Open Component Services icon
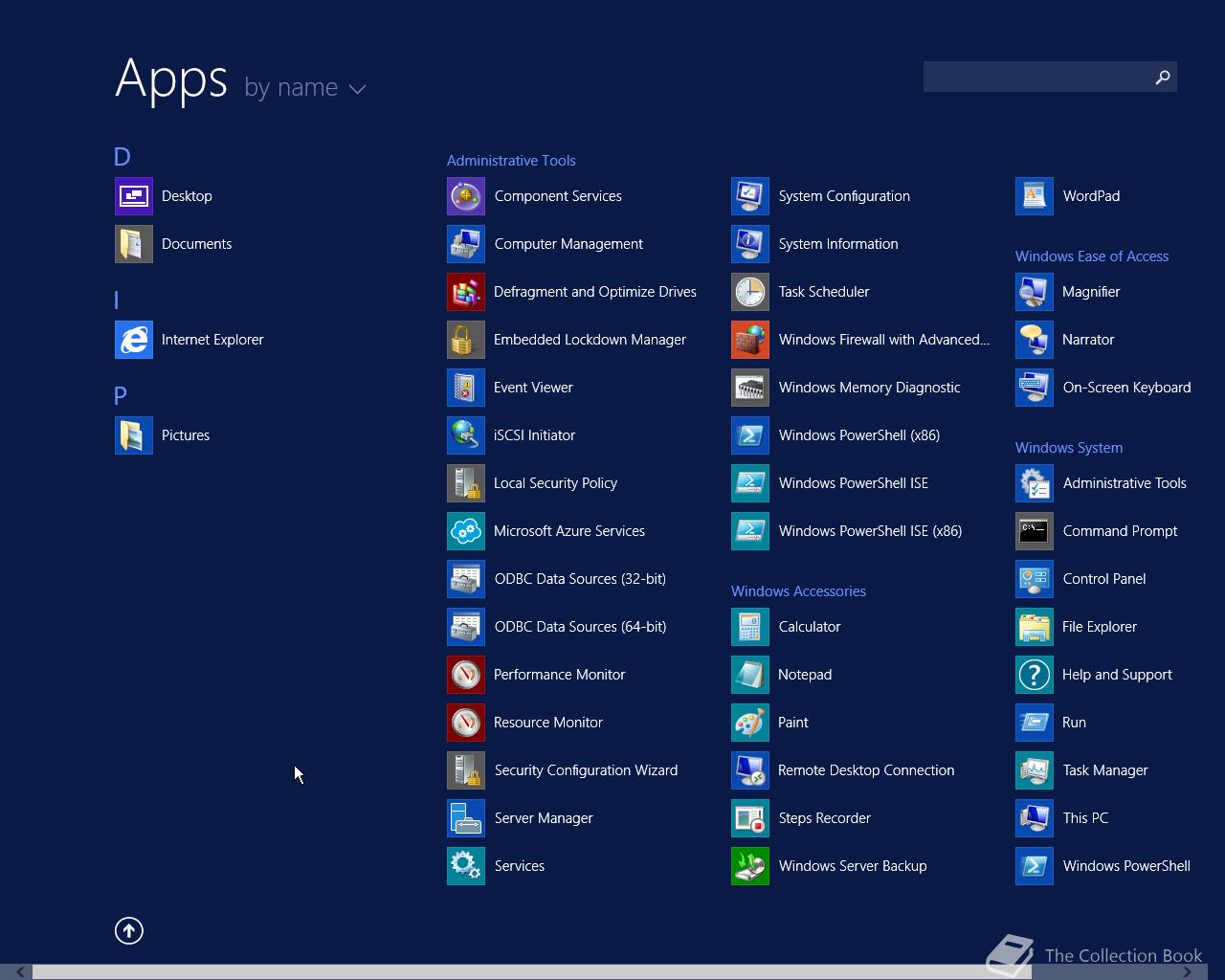The height and width of the screenshot is (980, 1225). [466, 196]
